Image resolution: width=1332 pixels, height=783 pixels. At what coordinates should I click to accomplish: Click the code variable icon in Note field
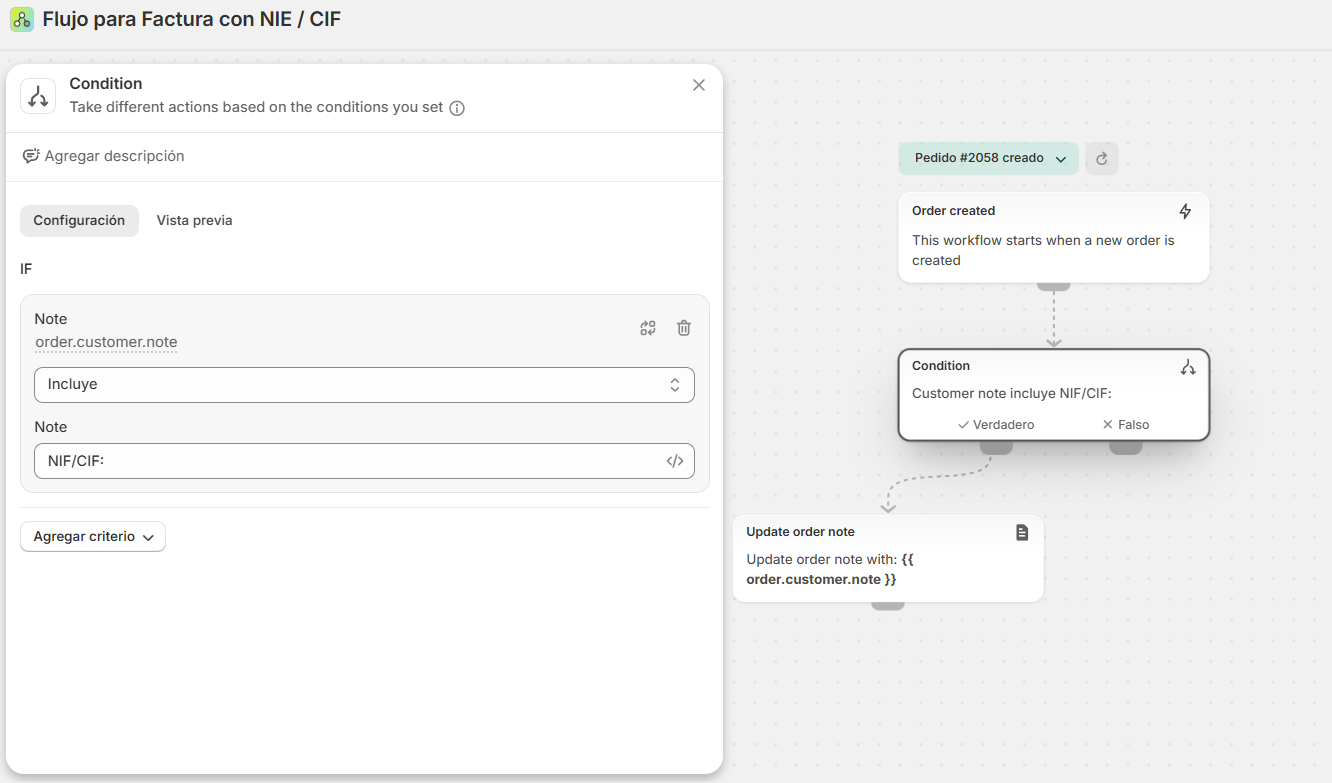pos(675,461)
